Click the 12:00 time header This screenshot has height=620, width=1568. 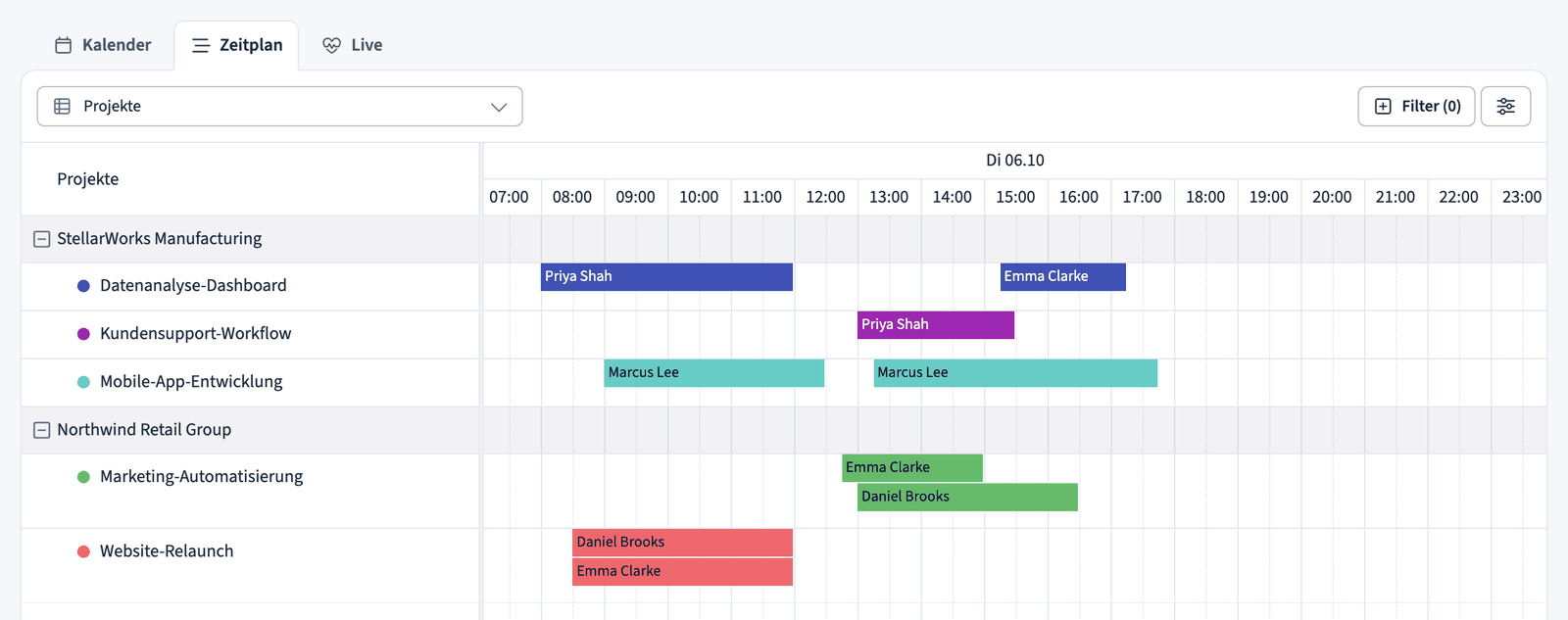(x=825, y=198)
